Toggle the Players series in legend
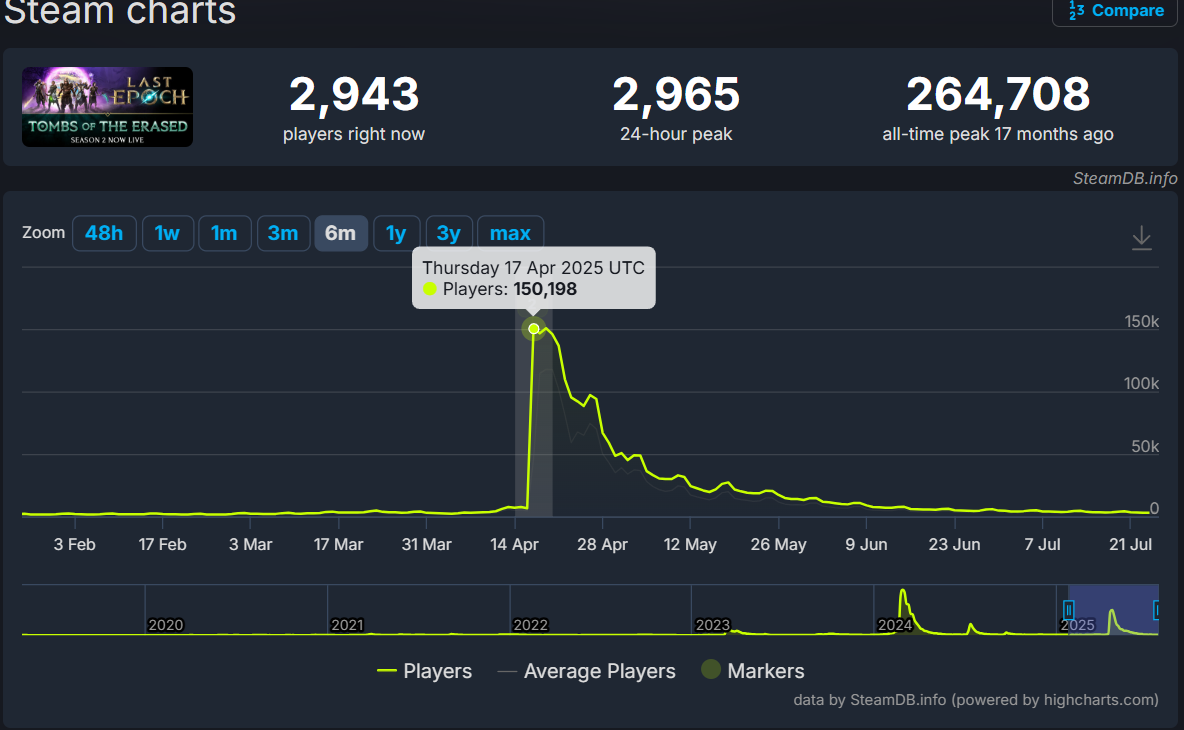 [x=424, y=671]
